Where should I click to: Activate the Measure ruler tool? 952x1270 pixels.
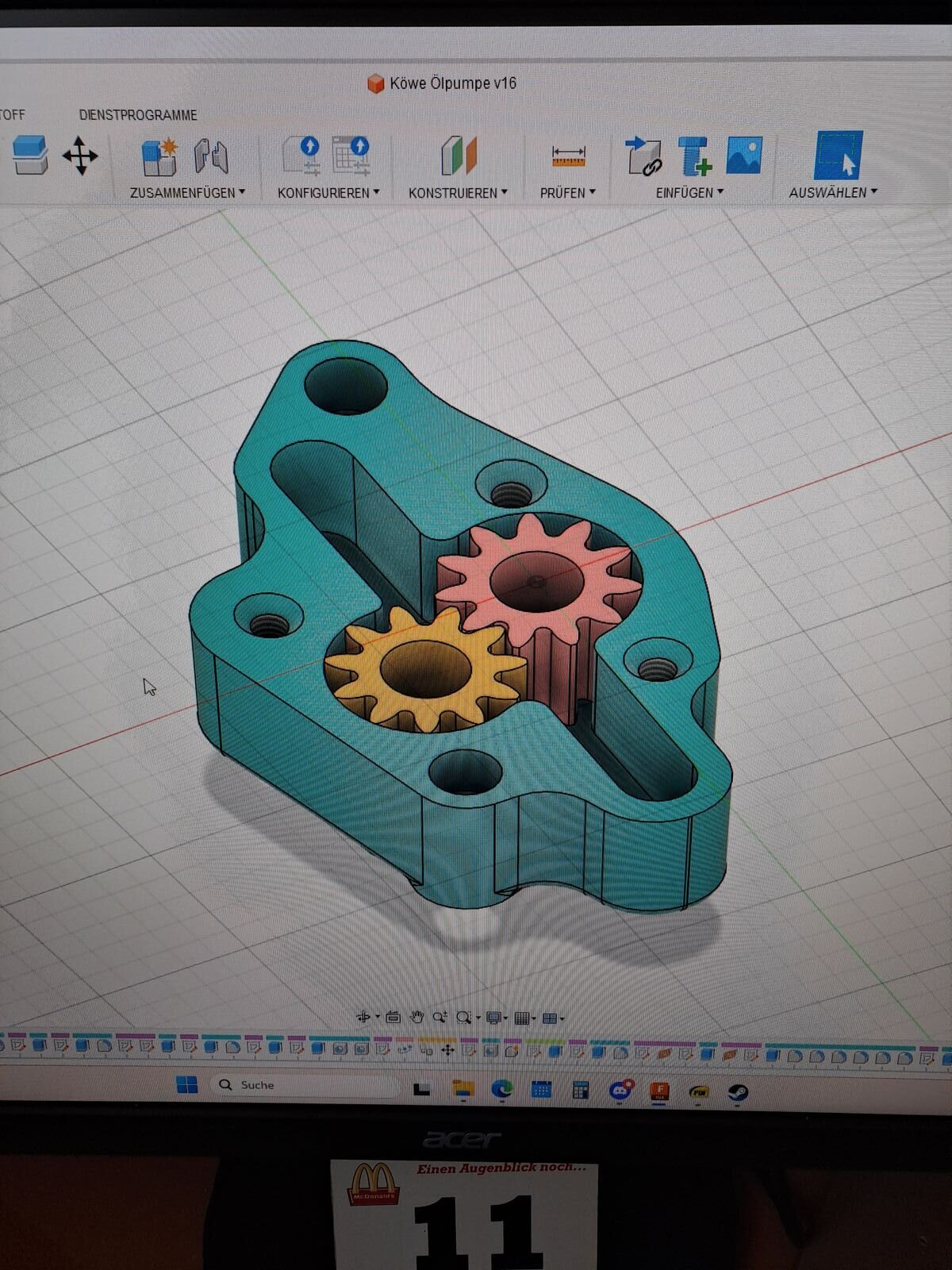point(569,156)
